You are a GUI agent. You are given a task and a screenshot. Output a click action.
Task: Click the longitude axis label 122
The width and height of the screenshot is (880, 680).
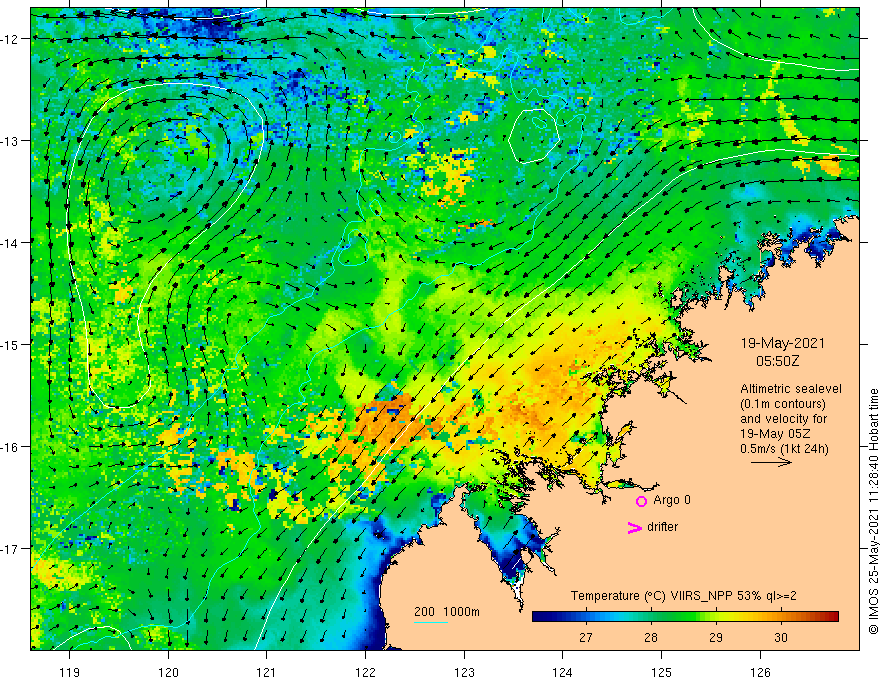point(365,672)
